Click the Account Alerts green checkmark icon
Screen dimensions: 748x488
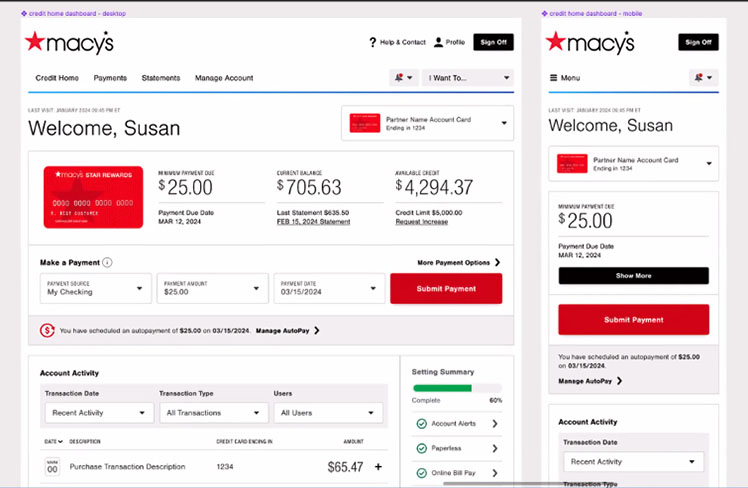(421, 423)
